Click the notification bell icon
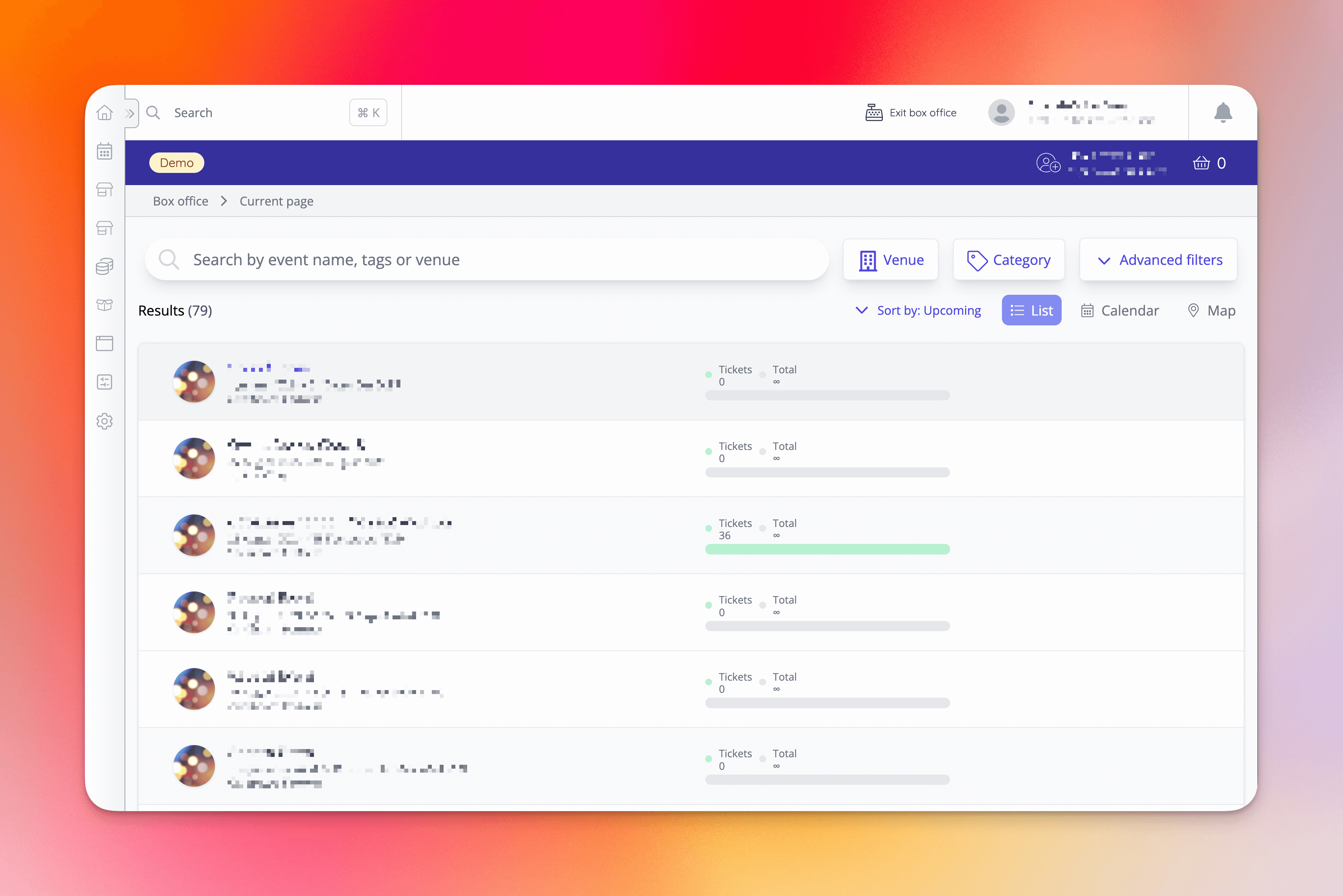Image resolution: width=1343 pixels, height=896 pixels. pyautogui.click(x=1222, y=112)
